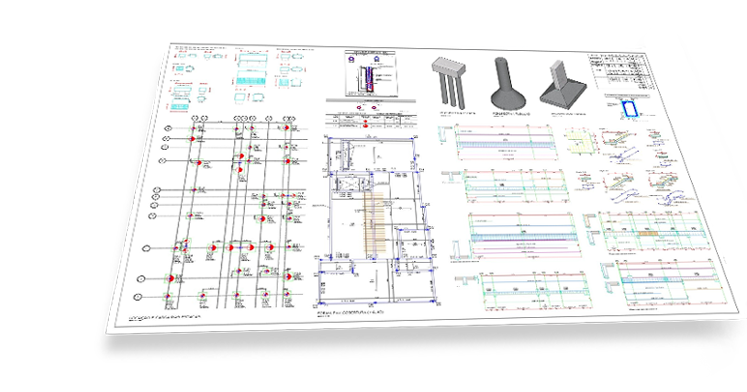Select the top-left circular grid axis bubble
Image resolution: width=747 pixels, height=392 pixels.
coord(168,129)
